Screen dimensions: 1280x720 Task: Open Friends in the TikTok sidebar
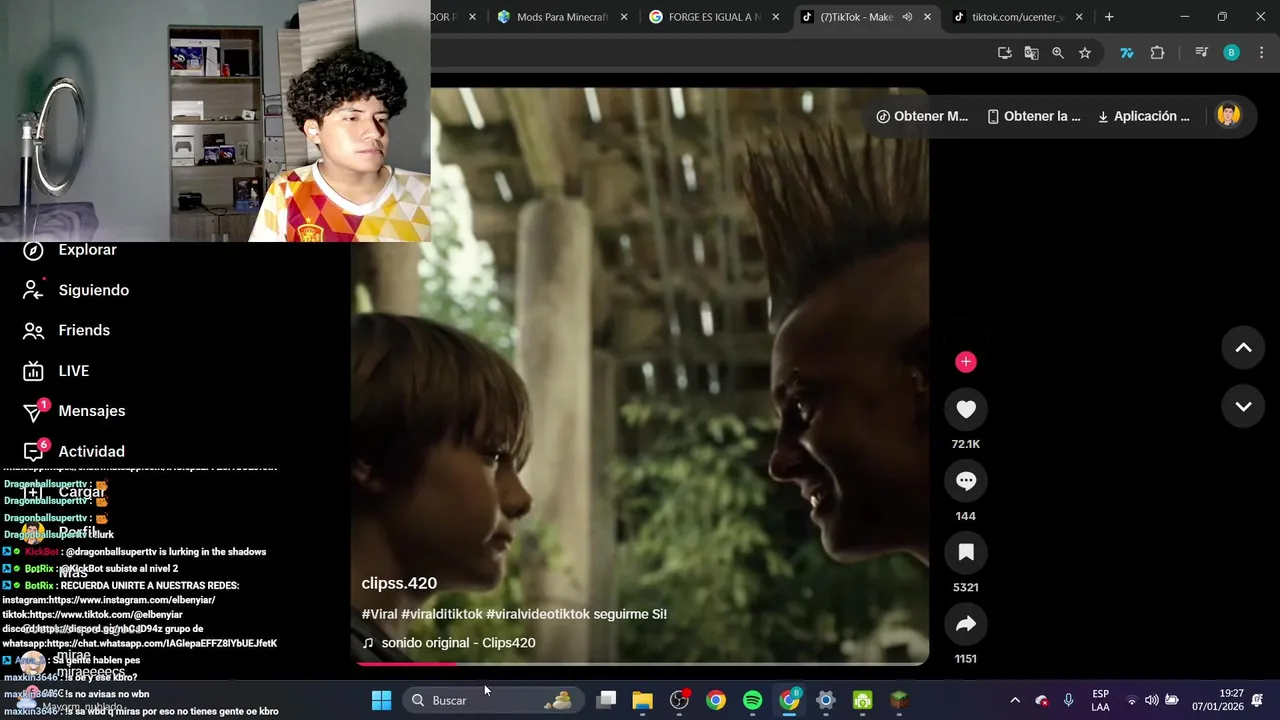coord(66,330)
